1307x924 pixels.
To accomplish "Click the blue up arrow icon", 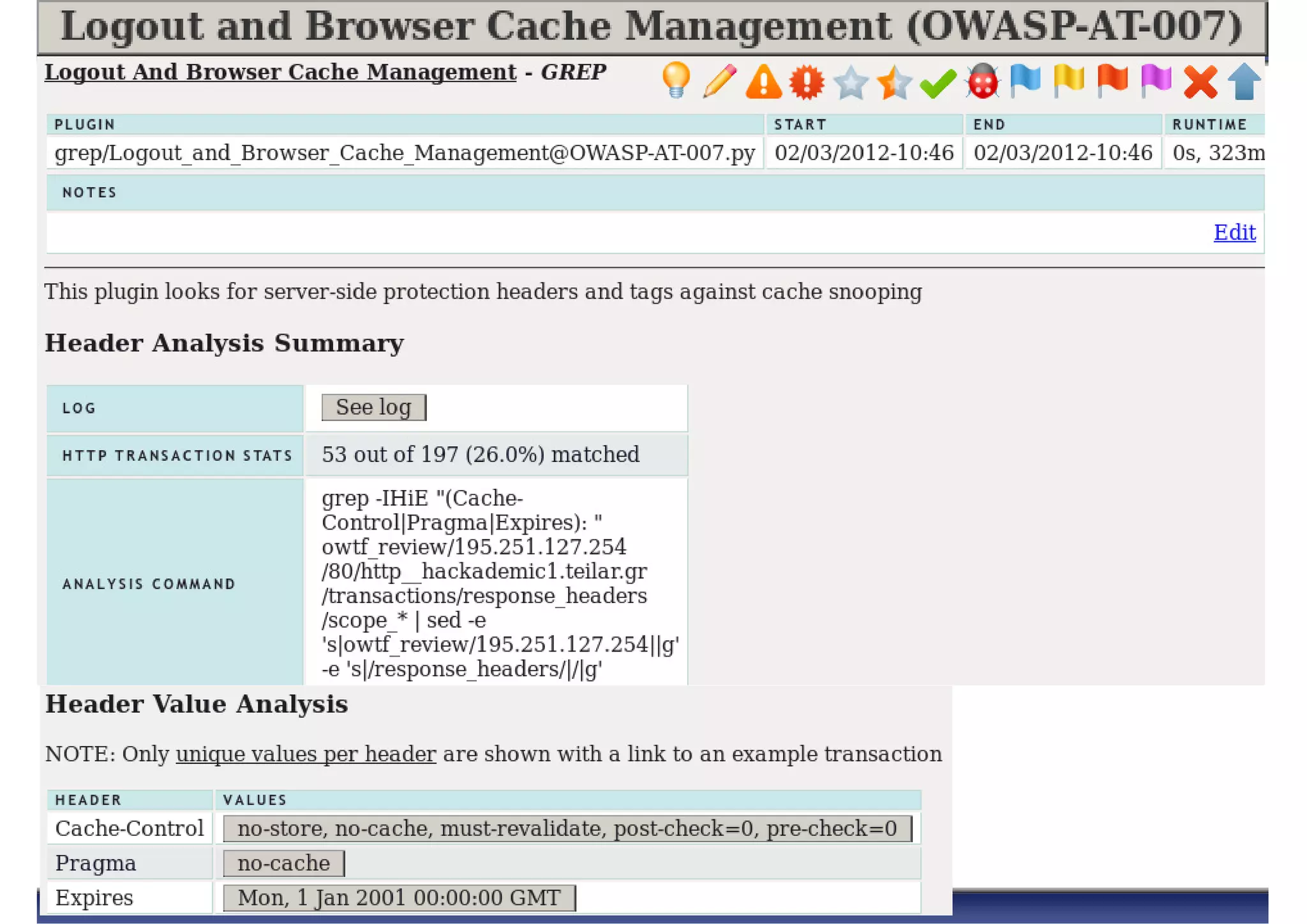I will (x=1244, y=82).
